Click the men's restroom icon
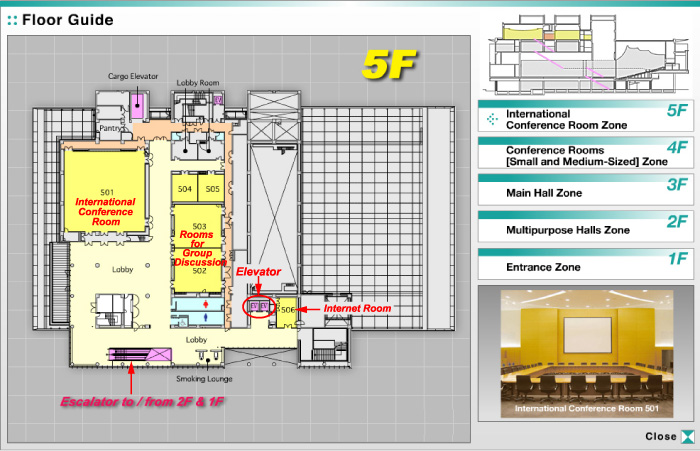The width and height of the screenshot is (700, 451). click(x=205, y=317)
